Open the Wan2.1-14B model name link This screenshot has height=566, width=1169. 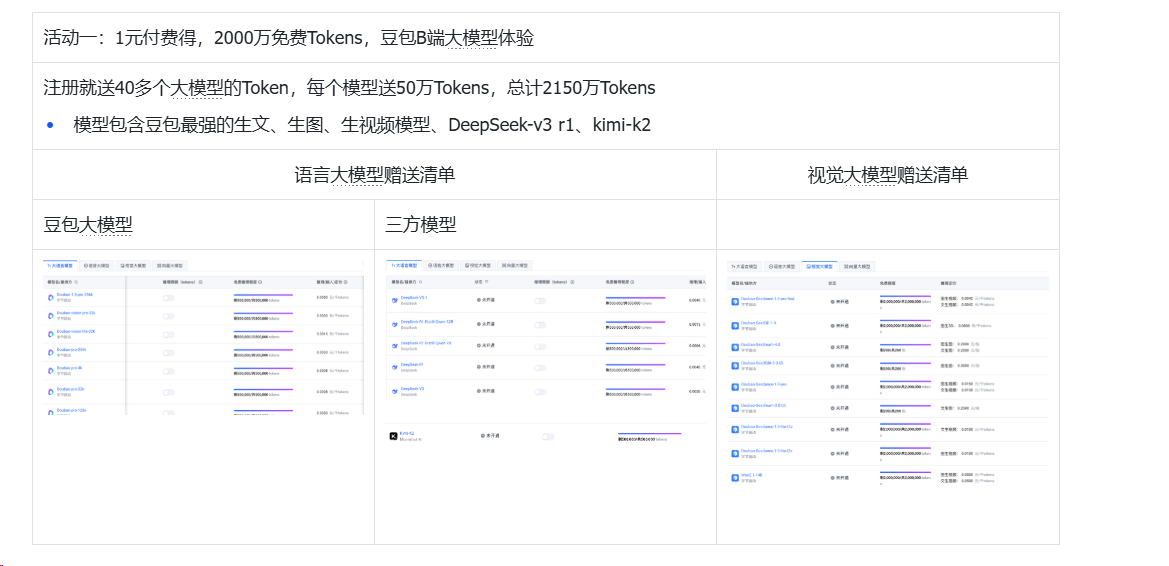click(x=752, y=475)
